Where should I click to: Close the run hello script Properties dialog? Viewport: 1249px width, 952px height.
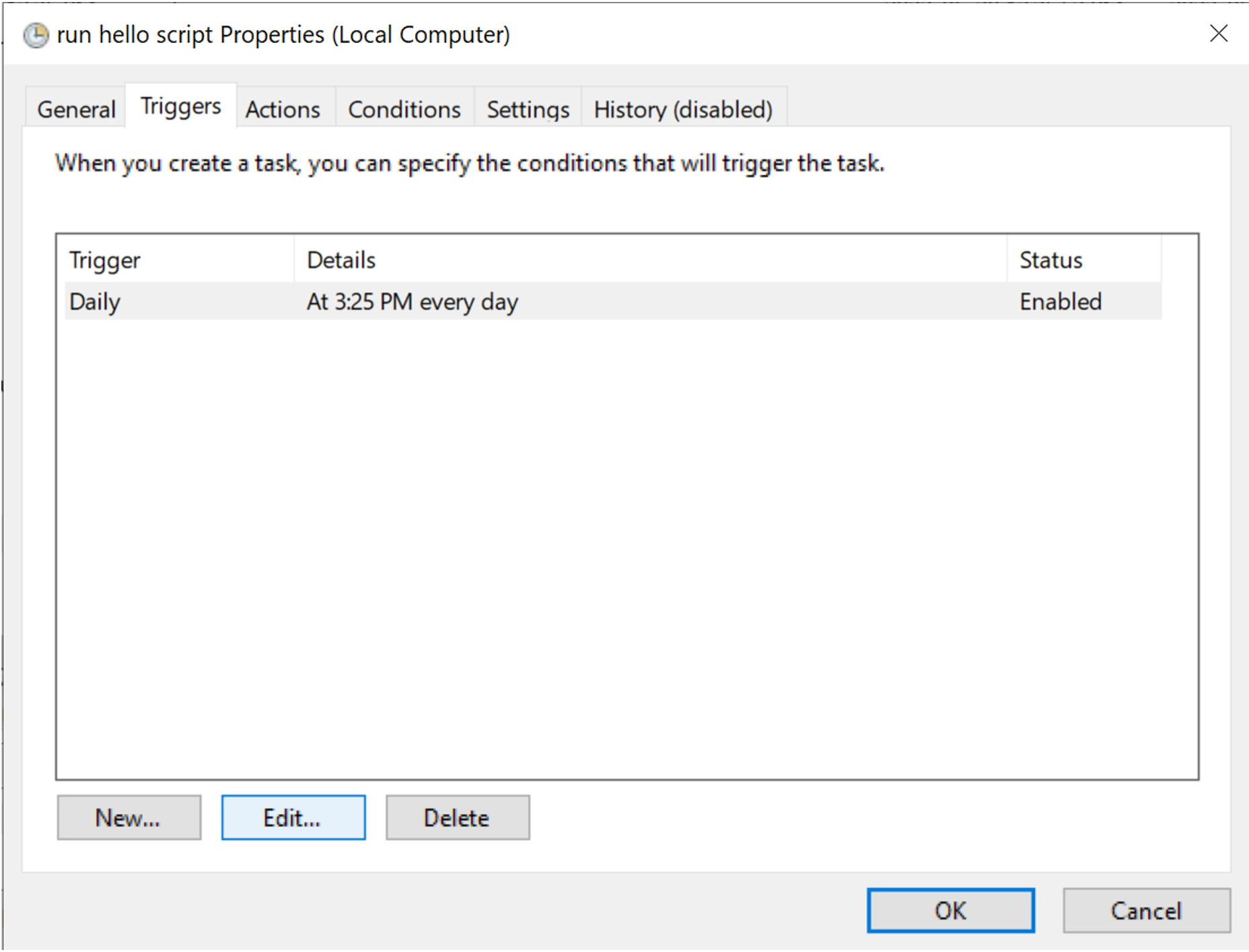tap(1218, 34)
